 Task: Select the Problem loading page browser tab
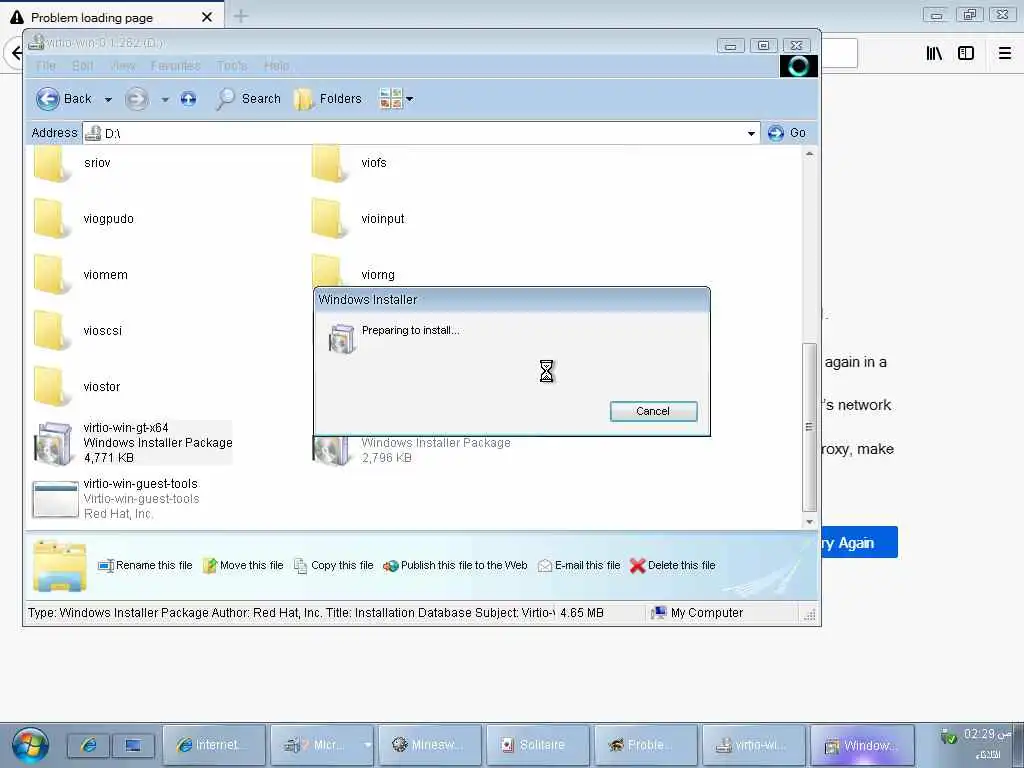111,17
